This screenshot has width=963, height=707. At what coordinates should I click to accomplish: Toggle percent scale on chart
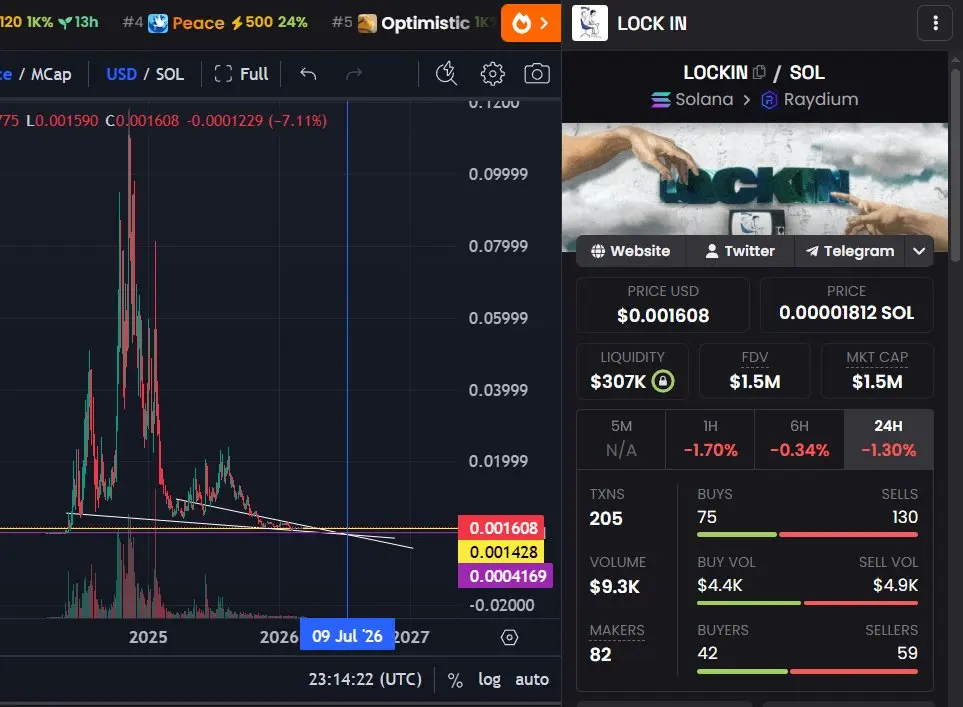[455, 680]
